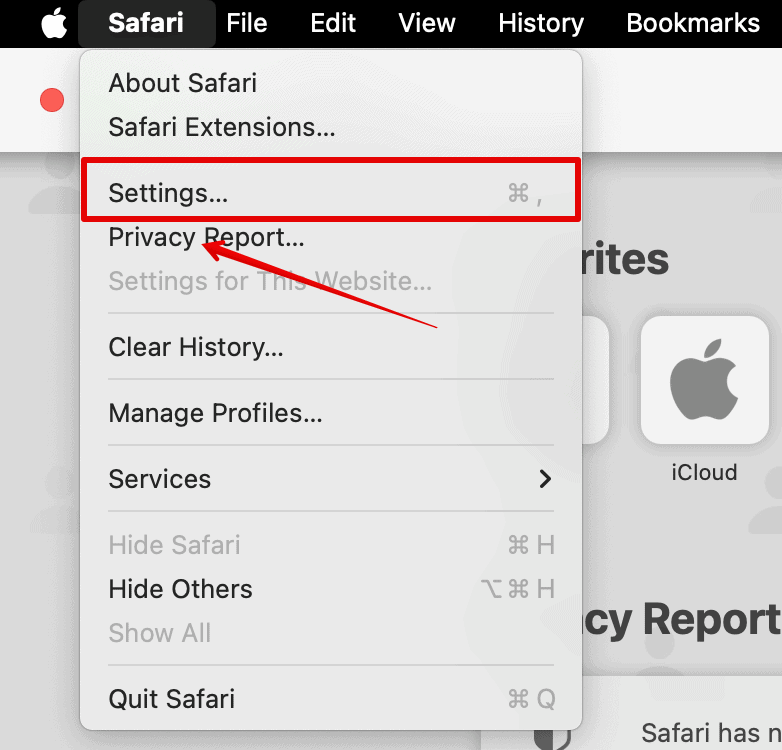The image size is (782, 750).
Task: Select About Safari
Action: [x=182, y=83]
